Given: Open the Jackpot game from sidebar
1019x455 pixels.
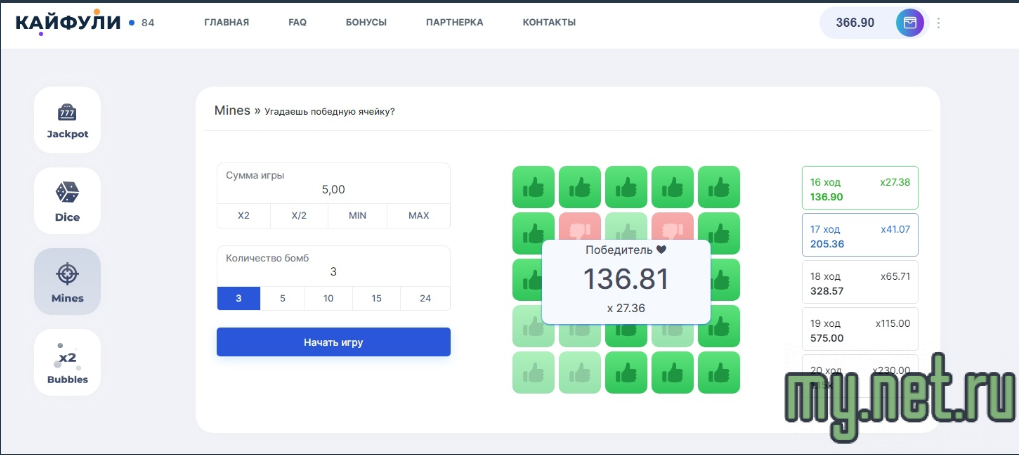Looking at the screenshot, I should [67, 119].
